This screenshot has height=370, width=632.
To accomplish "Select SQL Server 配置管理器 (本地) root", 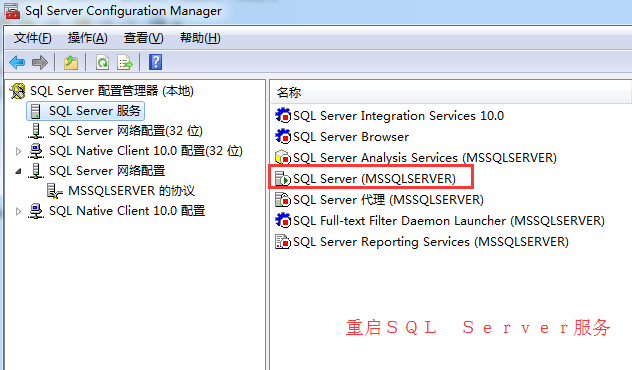I will [112, 91].
